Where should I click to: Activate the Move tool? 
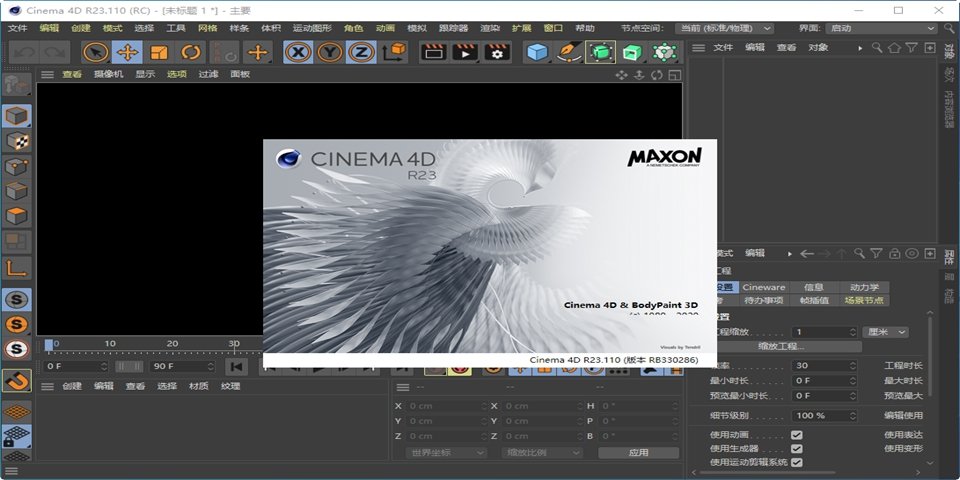(x=127, y=53)
